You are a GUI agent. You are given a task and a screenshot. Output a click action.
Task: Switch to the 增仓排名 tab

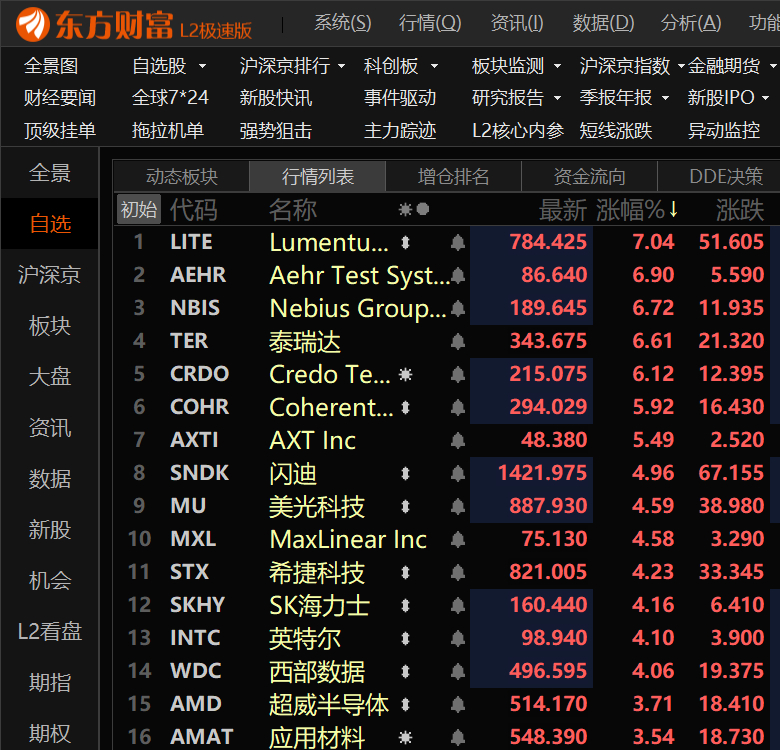point(454,177)
